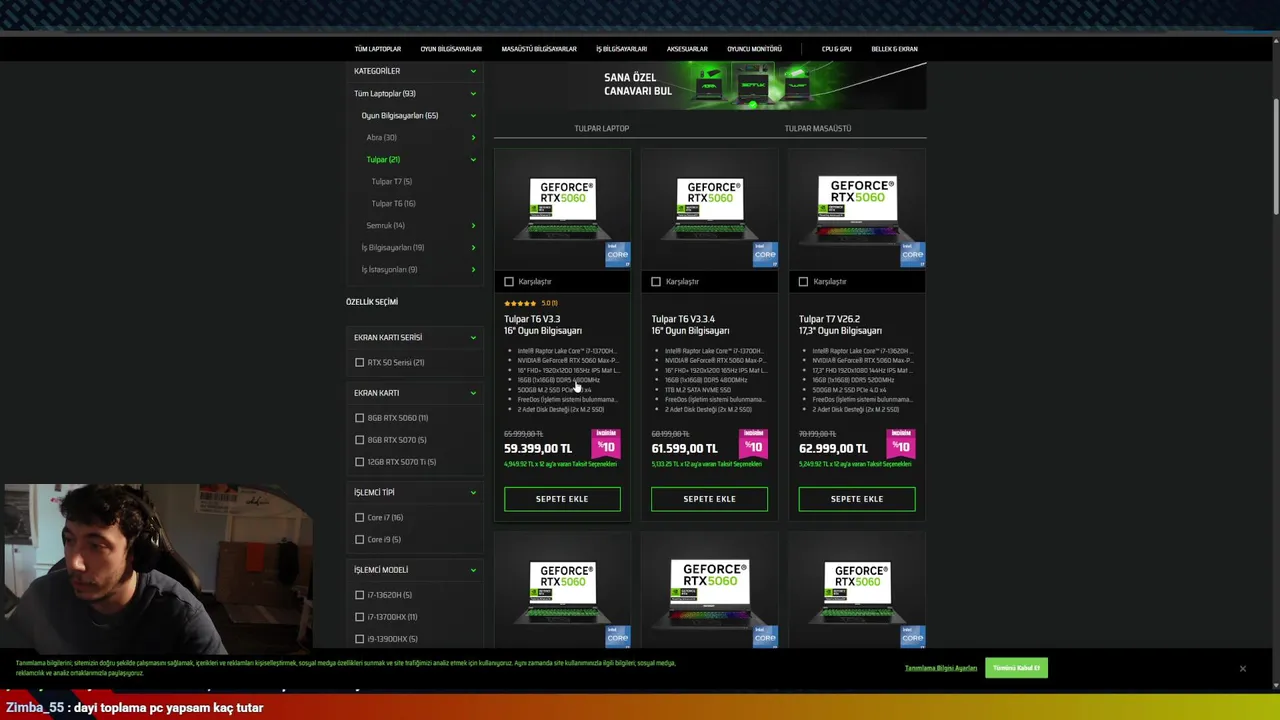
Task: Open İŞ BİLGİSAYARLARI menu
Action: coord(621,49)
